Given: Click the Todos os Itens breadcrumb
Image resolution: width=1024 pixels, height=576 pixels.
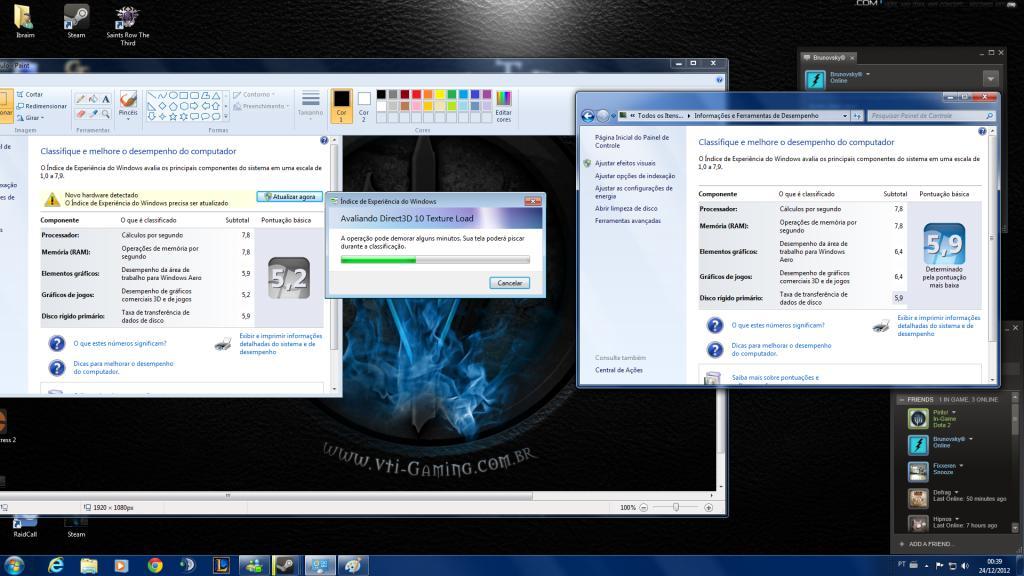Looking at the screenshot, I should pos(660,116).
